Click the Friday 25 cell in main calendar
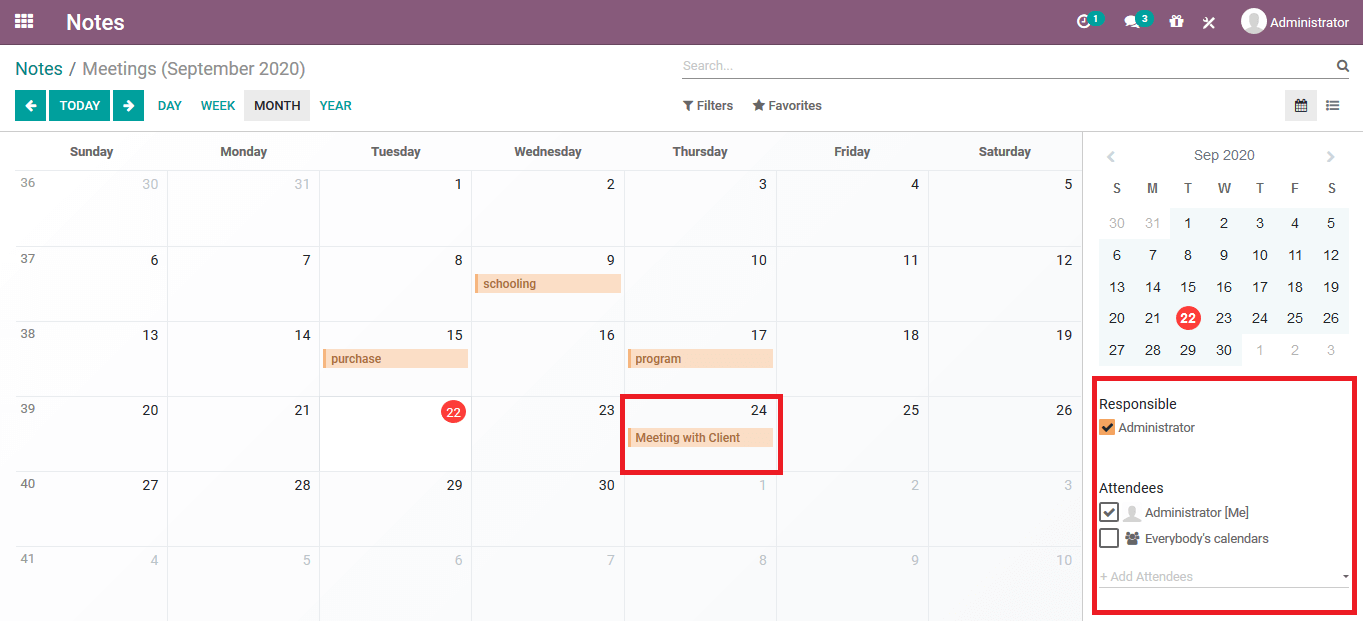 tap(852, 434)
